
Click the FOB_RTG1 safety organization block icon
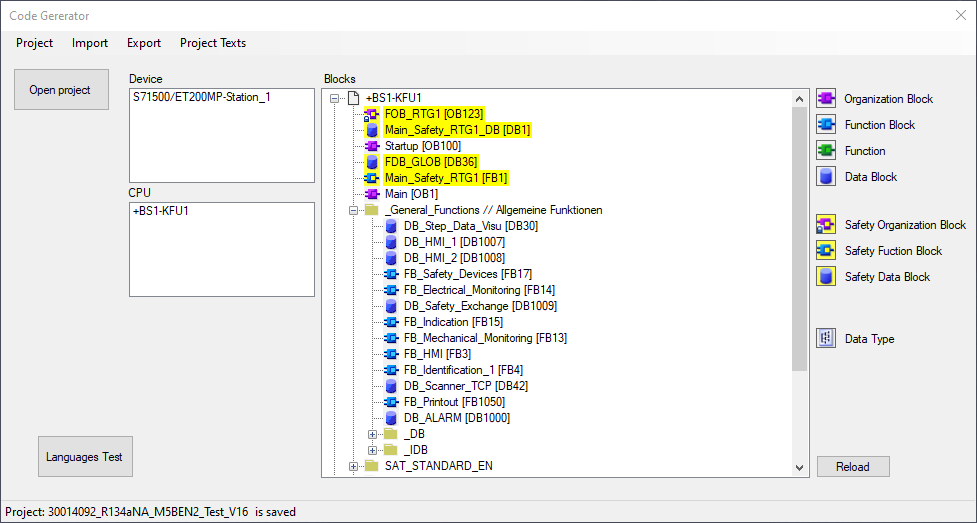[372, 114]
